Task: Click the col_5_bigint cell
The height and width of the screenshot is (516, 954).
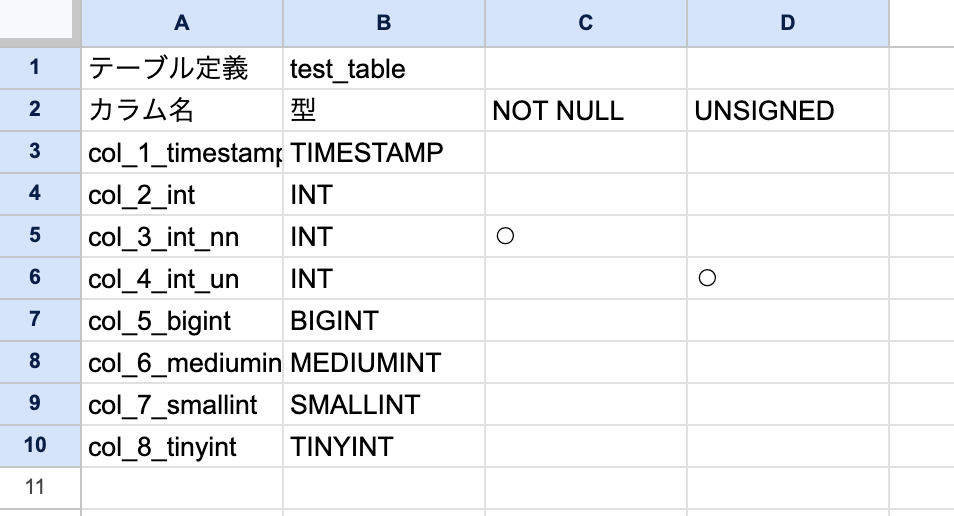Action: point(181,321)
